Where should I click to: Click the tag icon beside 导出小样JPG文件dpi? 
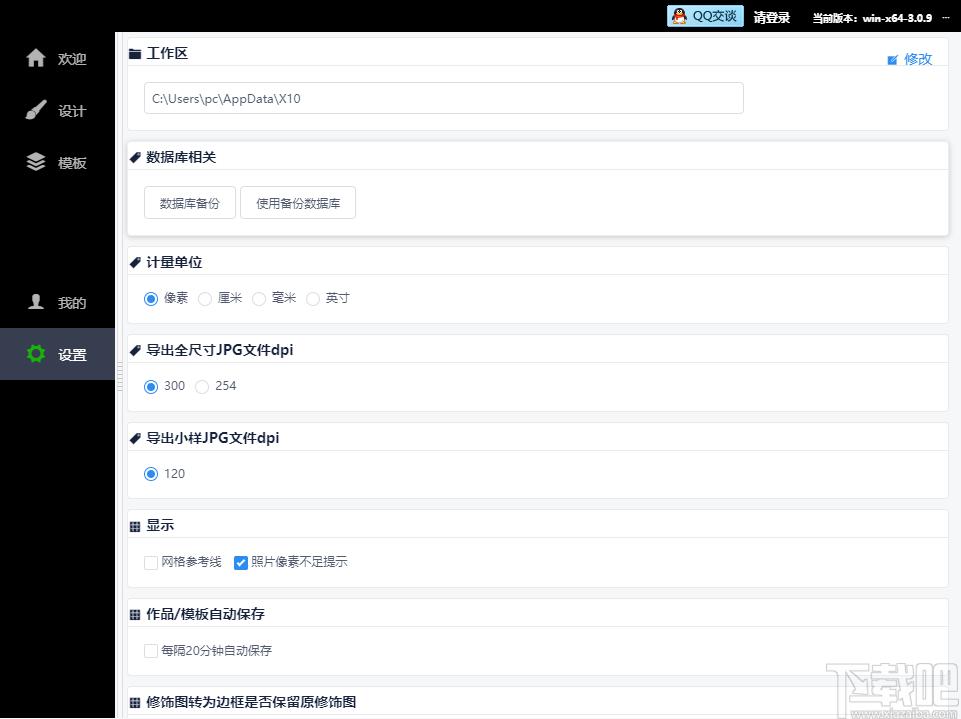tap(135, 439)
